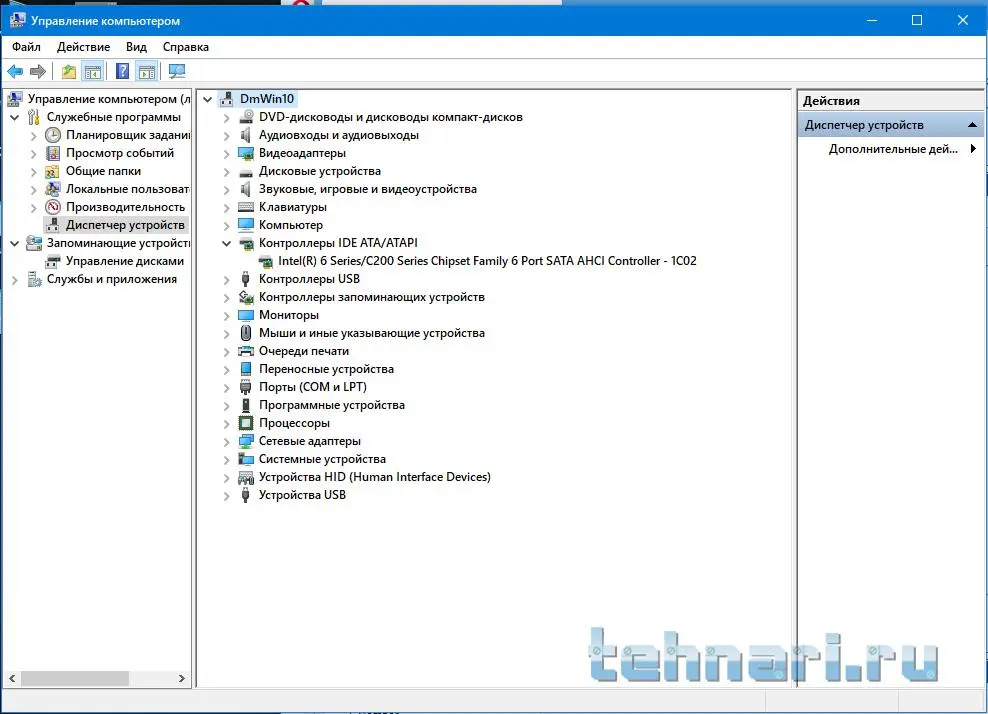Click the Help question mark toolbar icon
The width and height of the screenshot is (988, 714).
pyautogui.click(x=122, y=72)
